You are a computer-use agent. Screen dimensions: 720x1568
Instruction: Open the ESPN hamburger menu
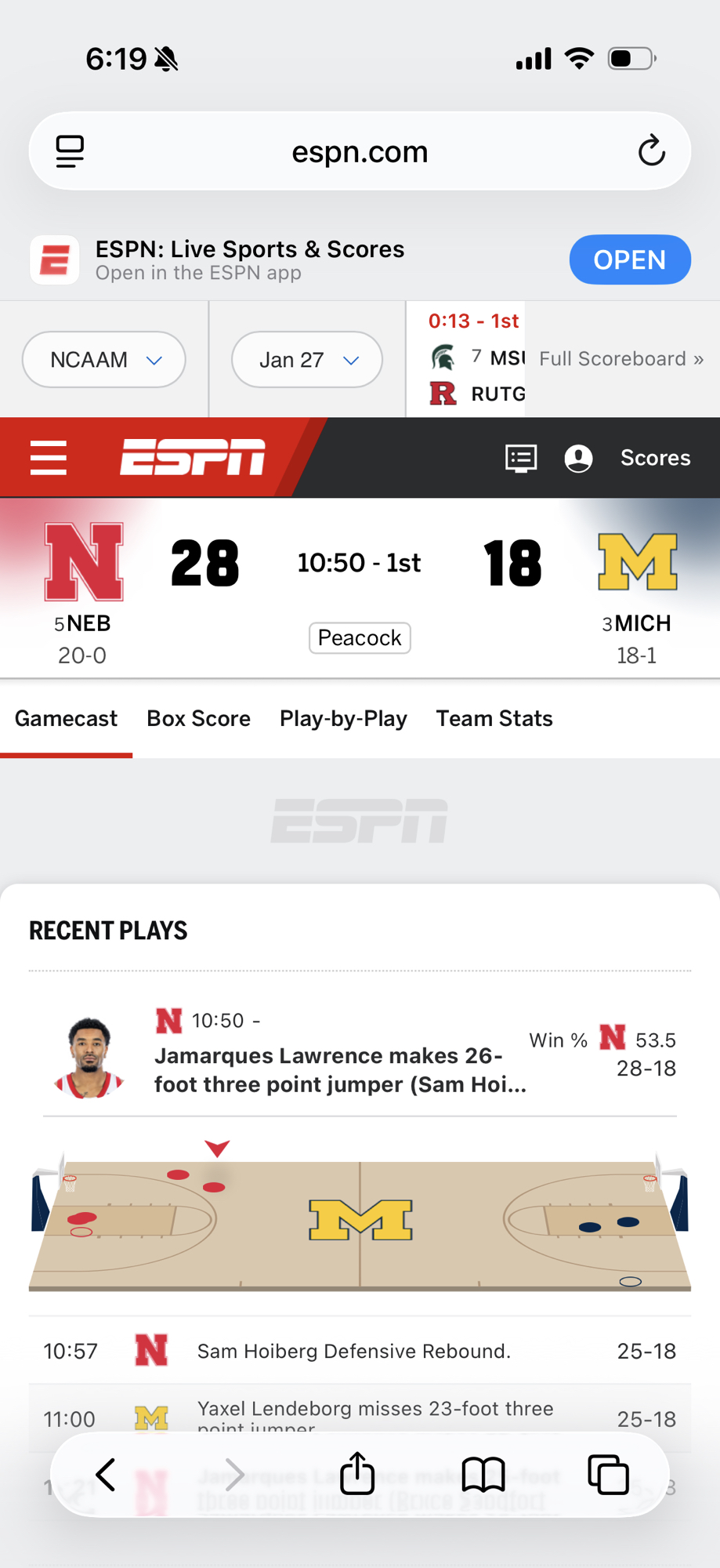coord(48,458)
